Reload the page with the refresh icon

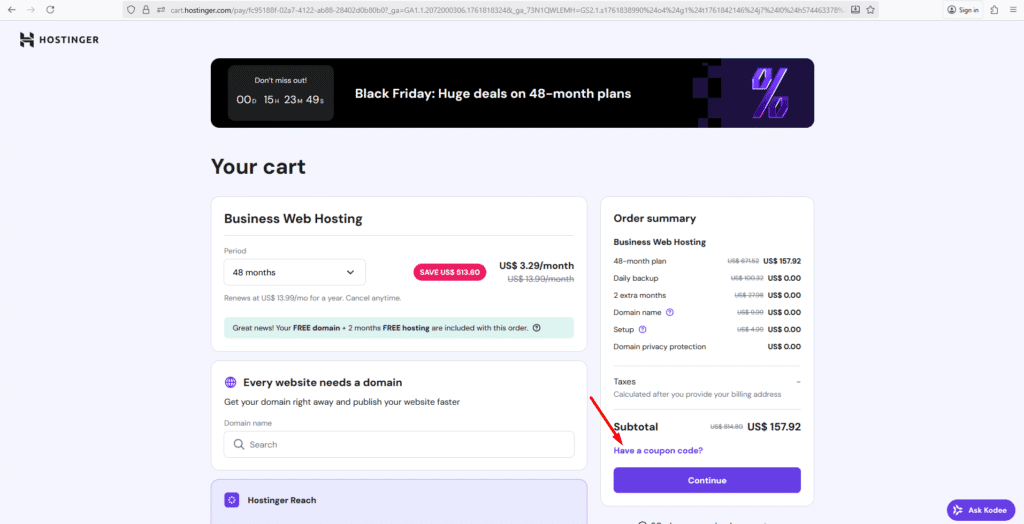[50, 10]
